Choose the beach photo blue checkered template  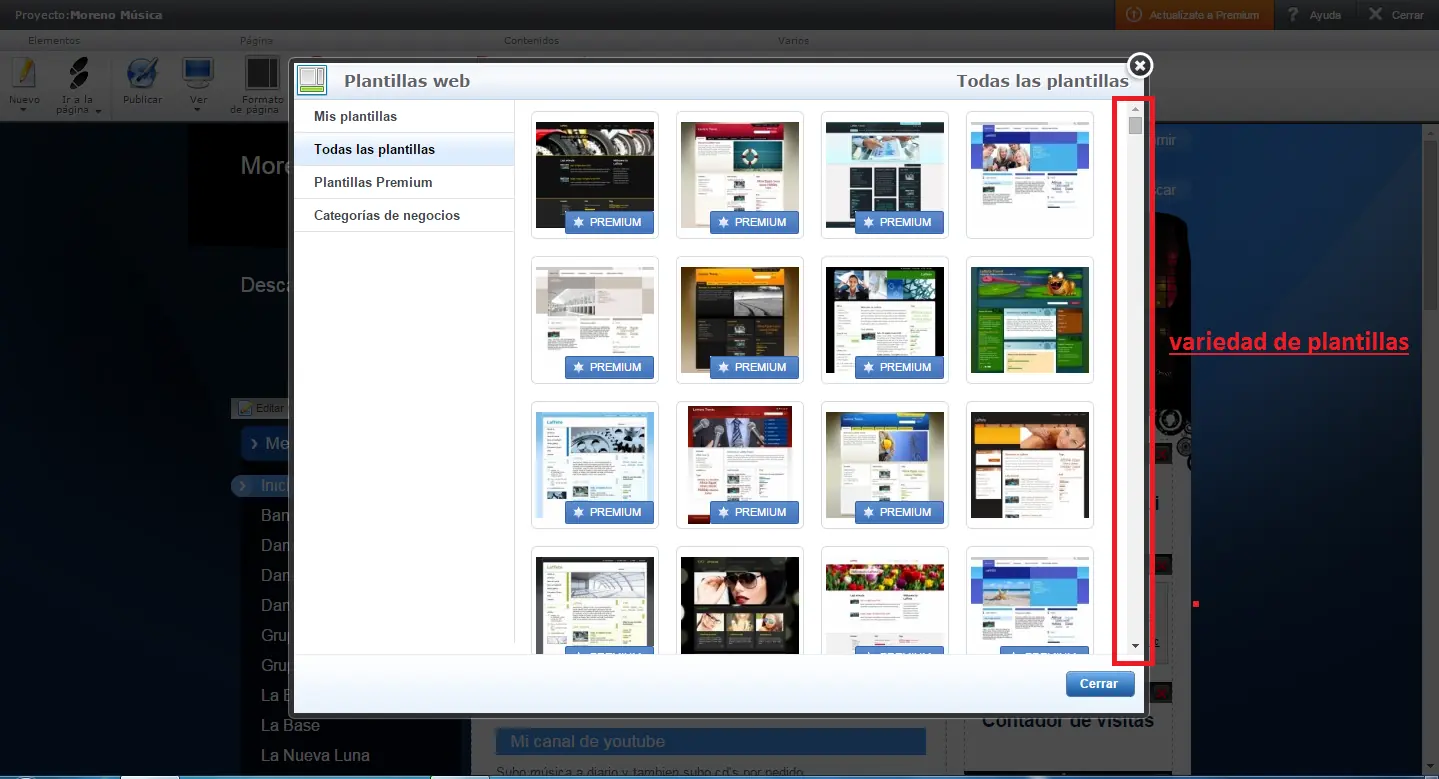pyautogui.click(x=1030, y=600)
